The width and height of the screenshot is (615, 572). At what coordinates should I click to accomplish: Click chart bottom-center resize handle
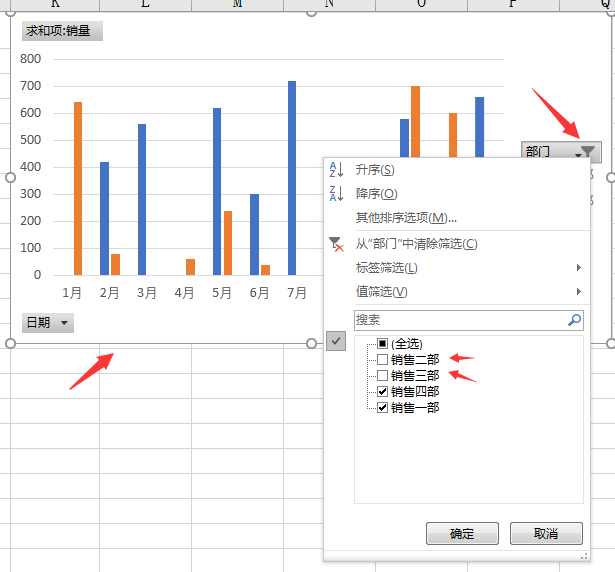pos(311,344)
